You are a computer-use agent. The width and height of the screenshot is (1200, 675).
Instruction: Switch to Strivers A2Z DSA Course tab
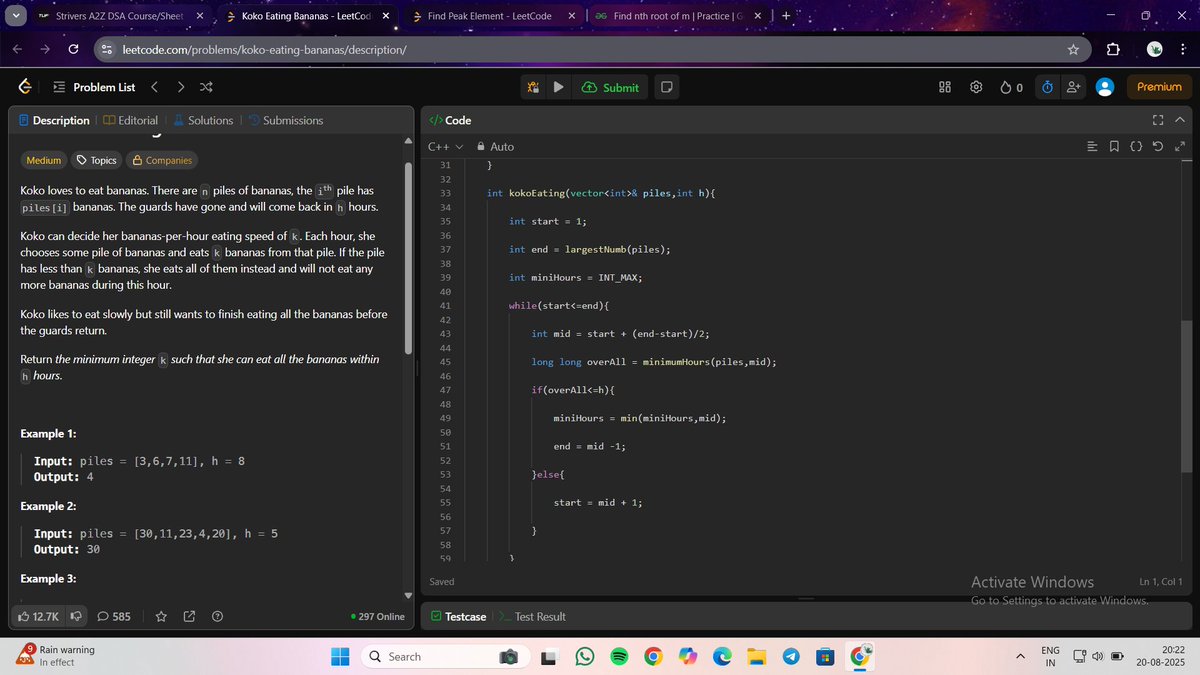(x=120, y=17)
